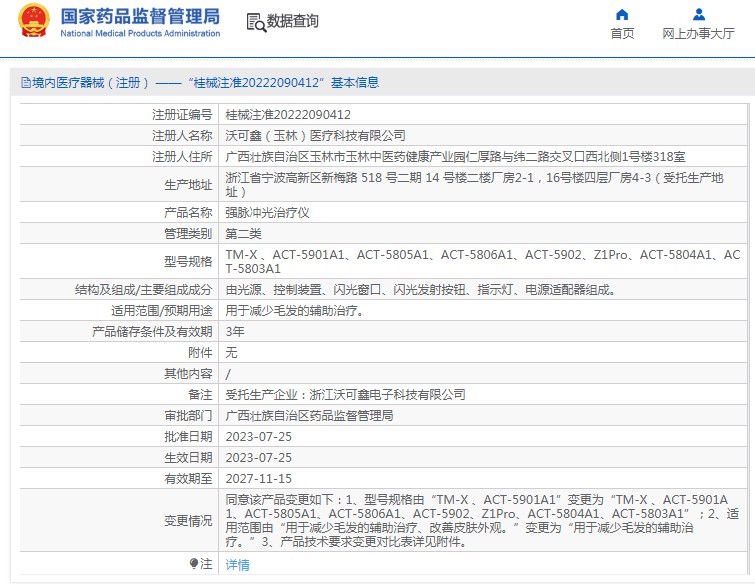The image size is (755, 584).
Task: Click the change details text starting 同意该产品变更如下
Action: 482,520
